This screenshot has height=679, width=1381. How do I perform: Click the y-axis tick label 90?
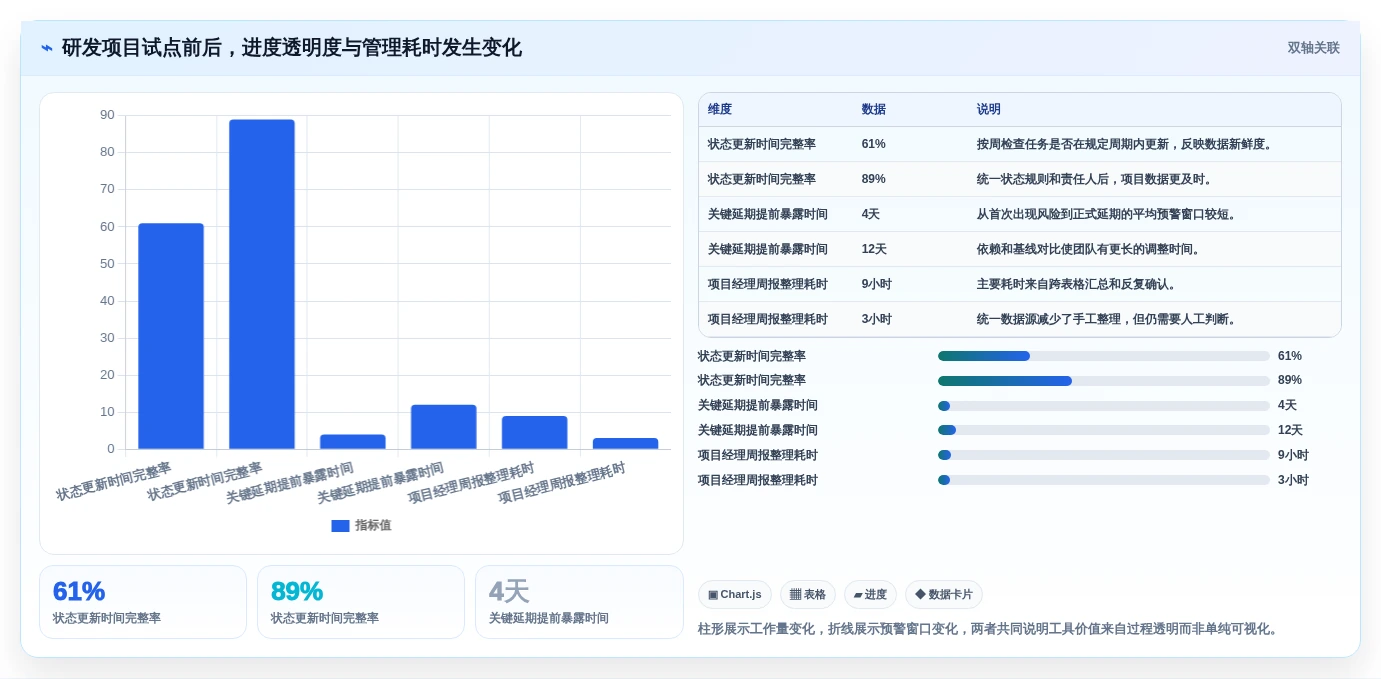click(107, 115)
